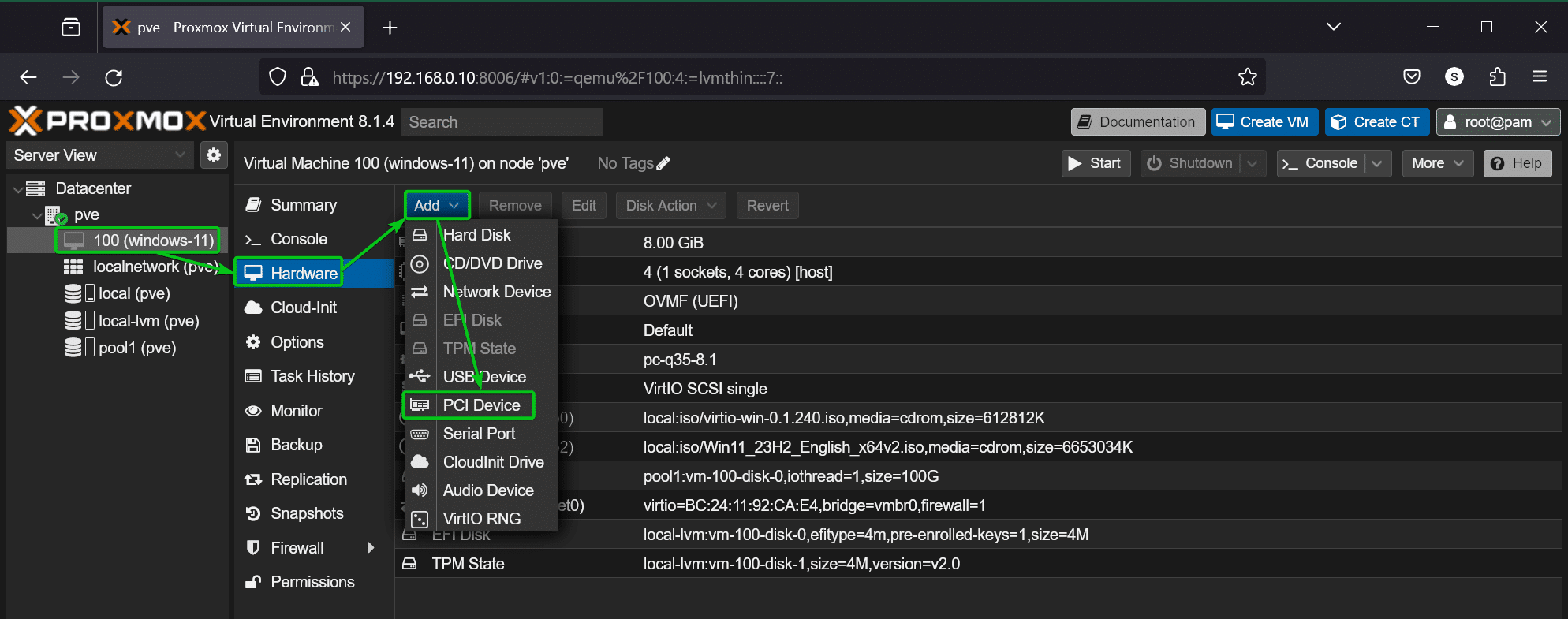Viewport: 1568px width, 619px height.
Task: Click the Firefox View icon
Action: point(71,28)
